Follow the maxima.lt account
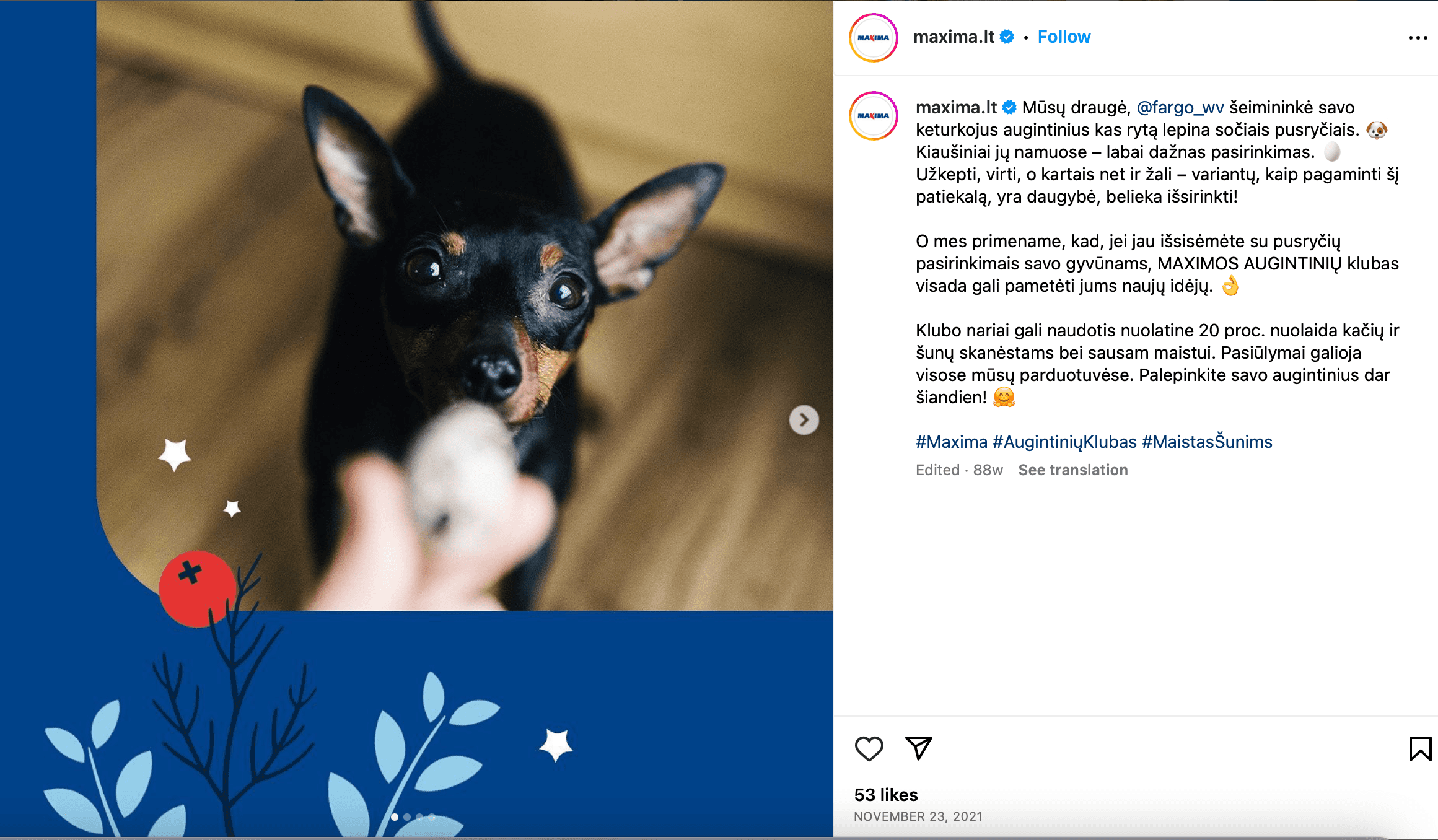Image resolution: width=1438 pixels, height=840 pixels. point(1064,37)
